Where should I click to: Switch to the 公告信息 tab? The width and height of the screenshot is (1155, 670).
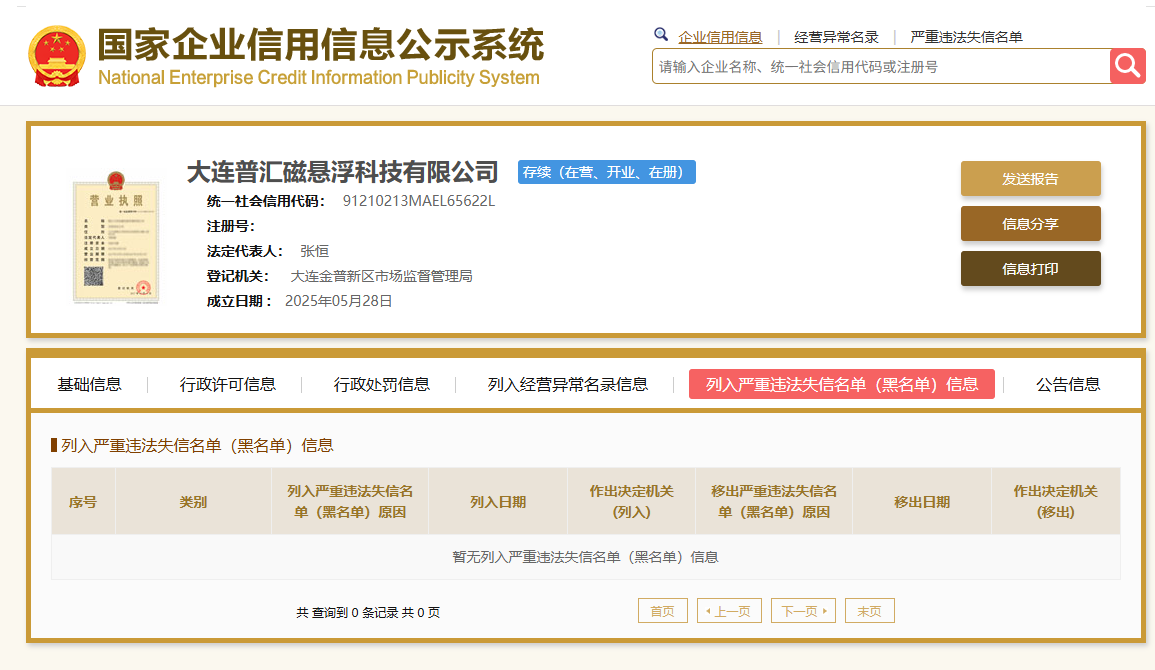[1068, 384]
